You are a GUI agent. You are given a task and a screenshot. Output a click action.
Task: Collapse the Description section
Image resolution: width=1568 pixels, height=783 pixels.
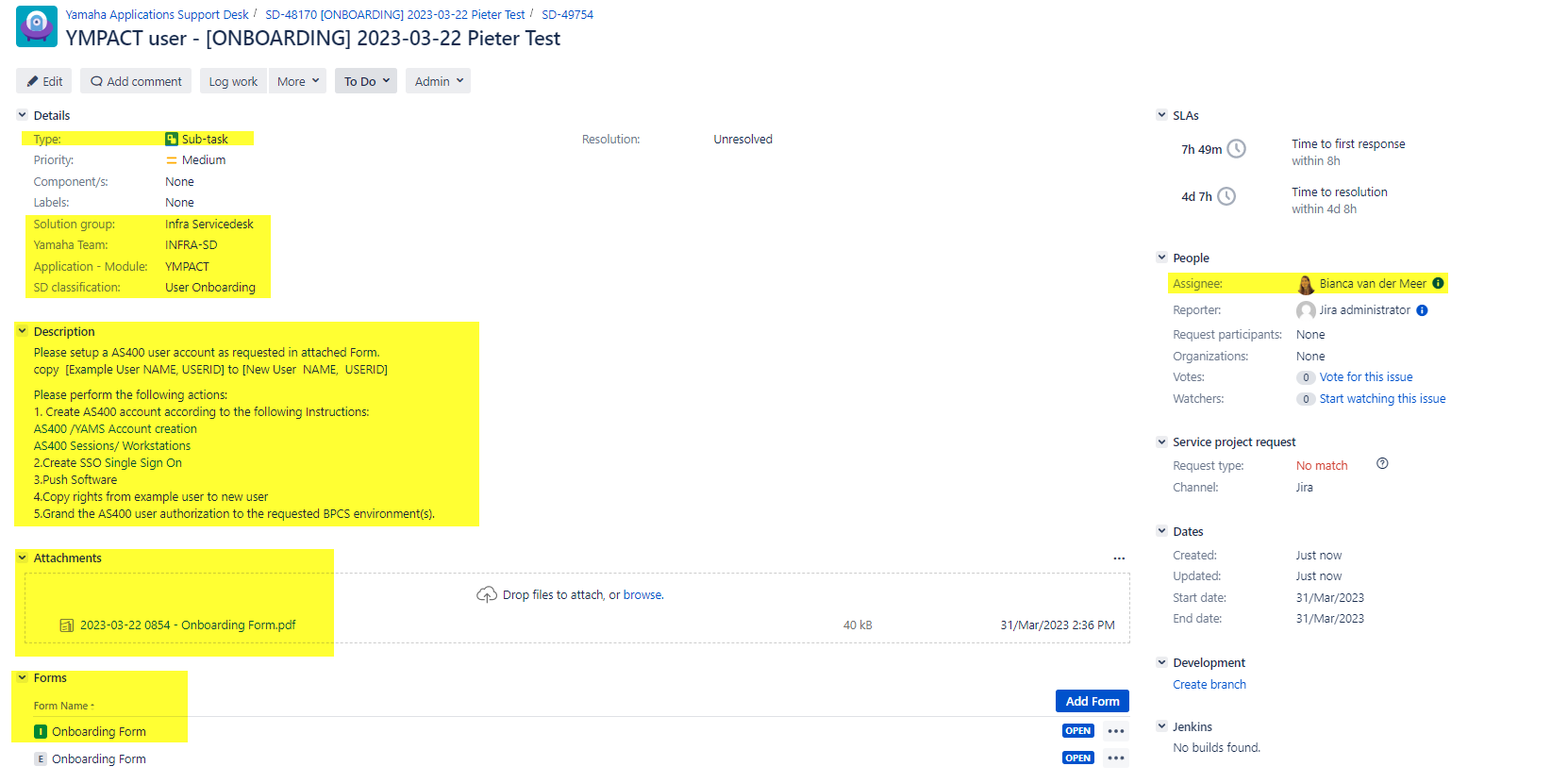tap(22, 331)
